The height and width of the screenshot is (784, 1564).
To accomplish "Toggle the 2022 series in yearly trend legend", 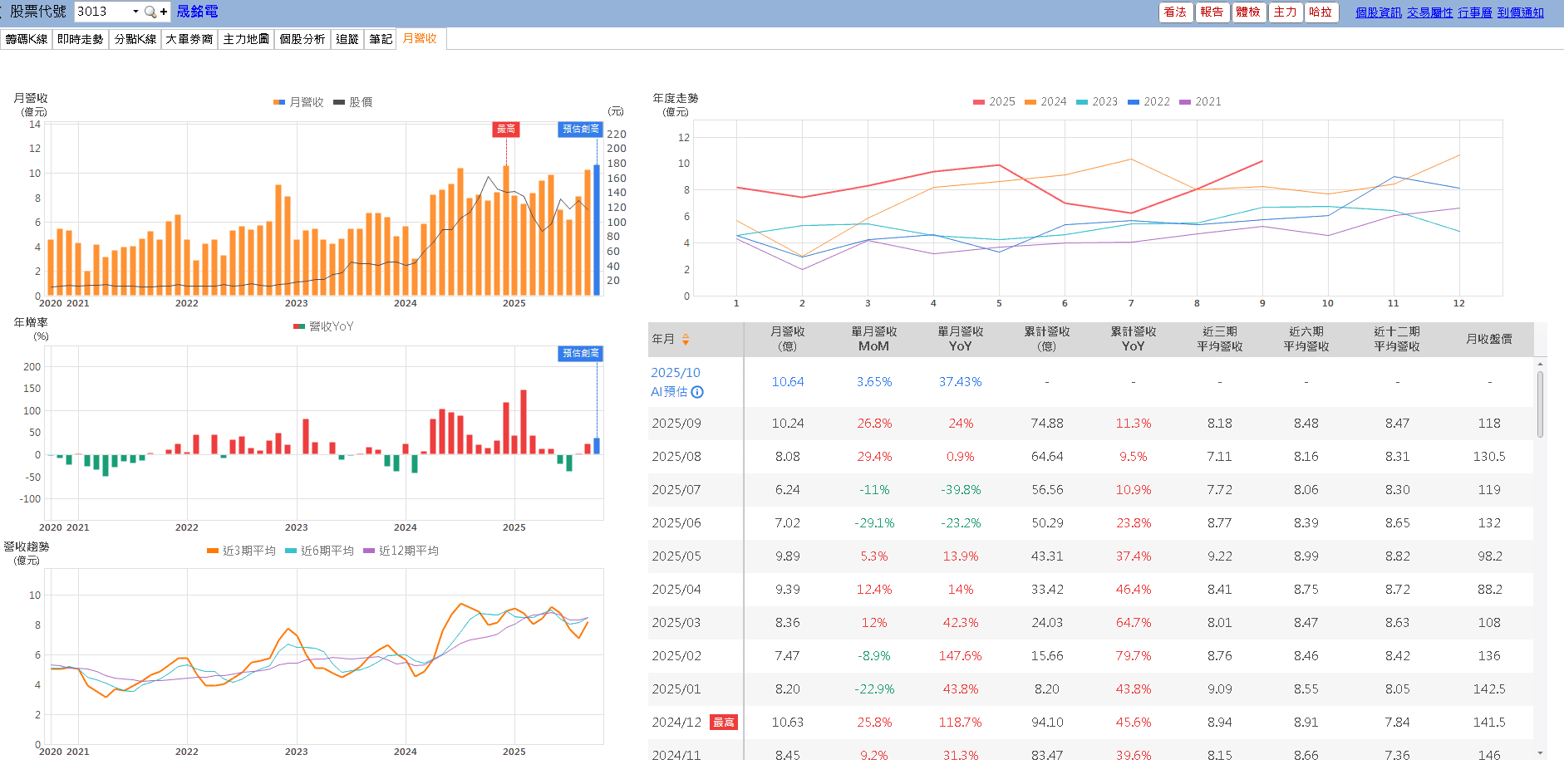I will (1148, 101).
